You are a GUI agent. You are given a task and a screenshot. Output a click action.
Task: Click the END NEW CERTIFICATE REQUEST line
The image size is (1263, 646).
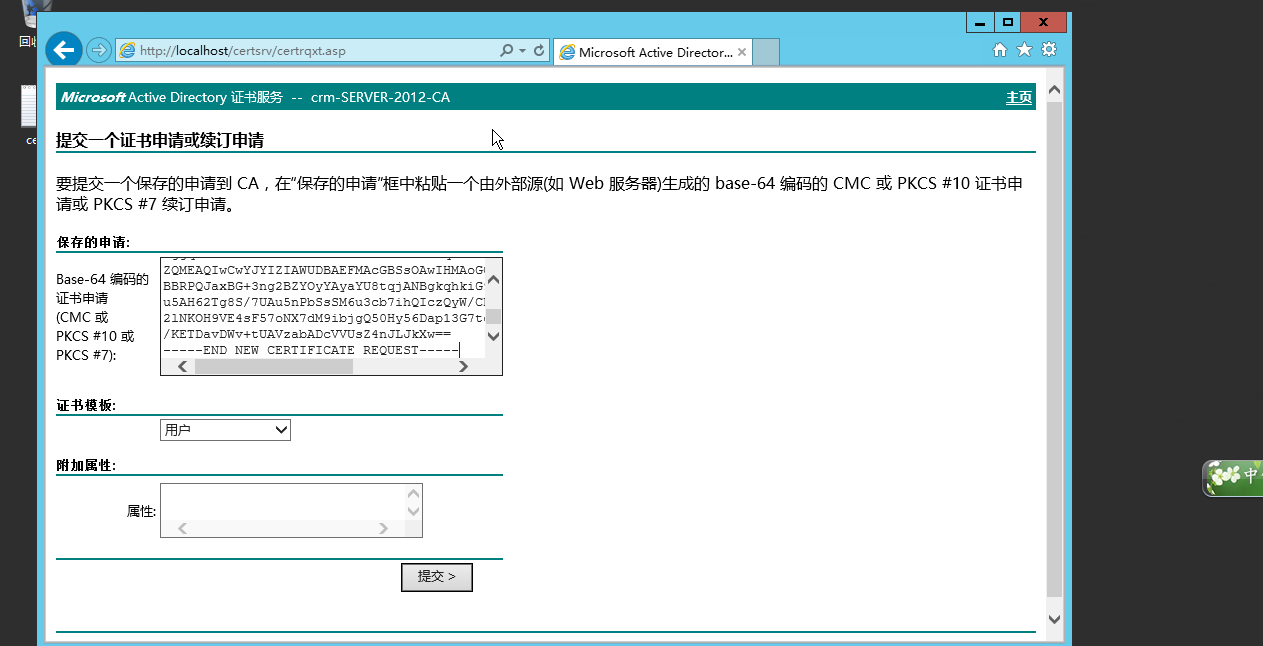point(310,350)
